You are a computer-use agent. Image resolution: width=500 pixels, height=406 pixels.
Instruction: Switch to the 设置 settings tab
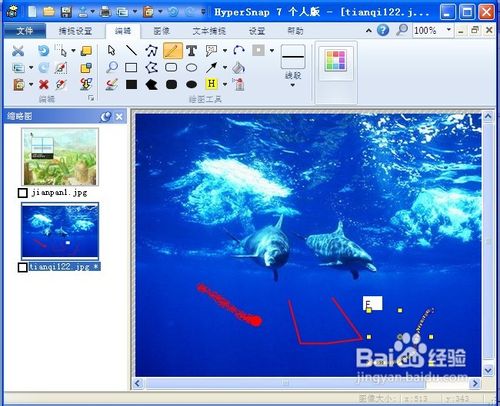257,31
